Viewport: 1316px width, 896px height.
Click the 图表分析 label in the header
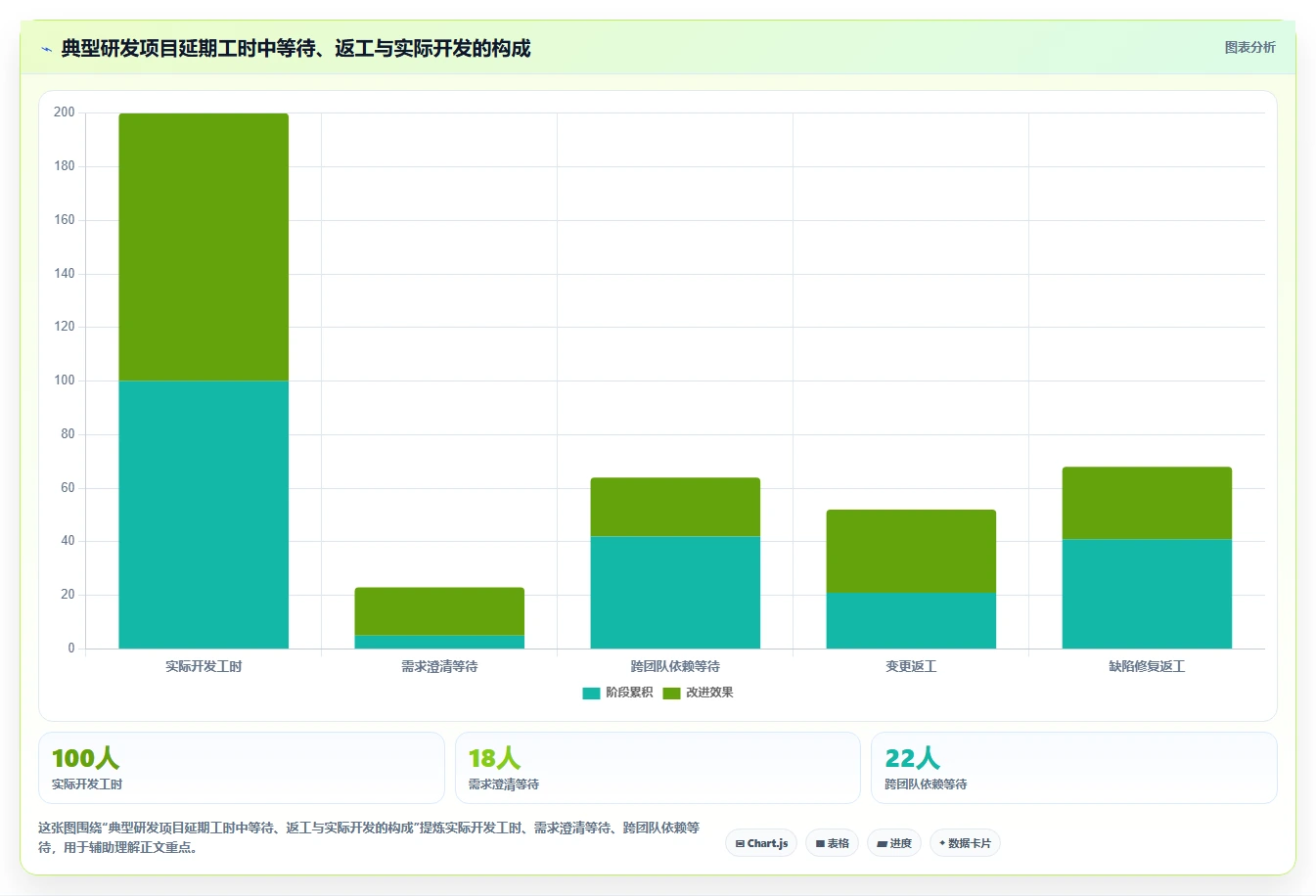pos(1249,47)
